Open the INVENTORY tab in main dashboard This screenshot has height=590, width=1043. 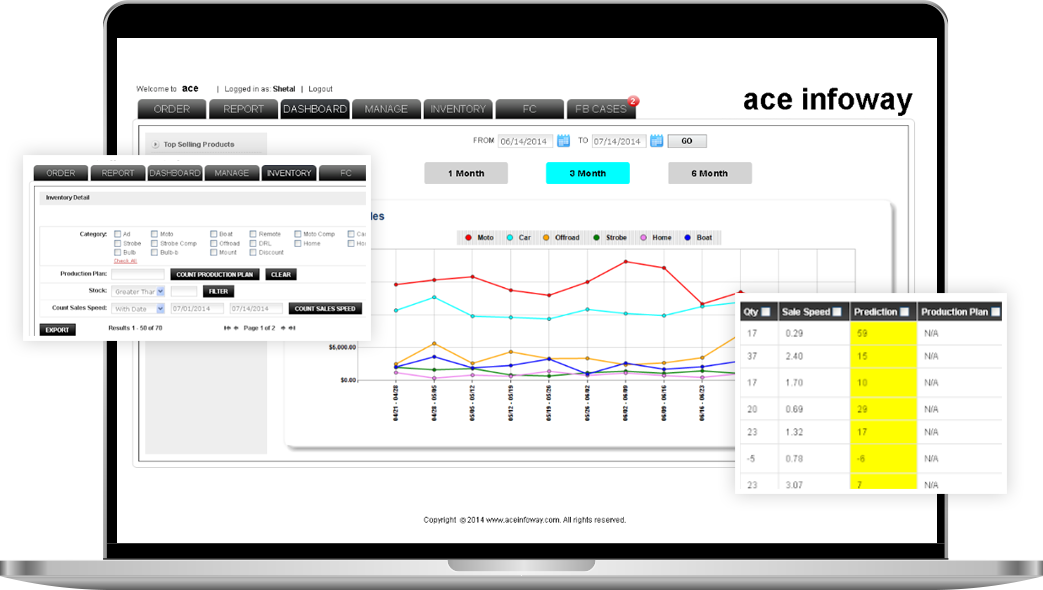pos(458,109)
